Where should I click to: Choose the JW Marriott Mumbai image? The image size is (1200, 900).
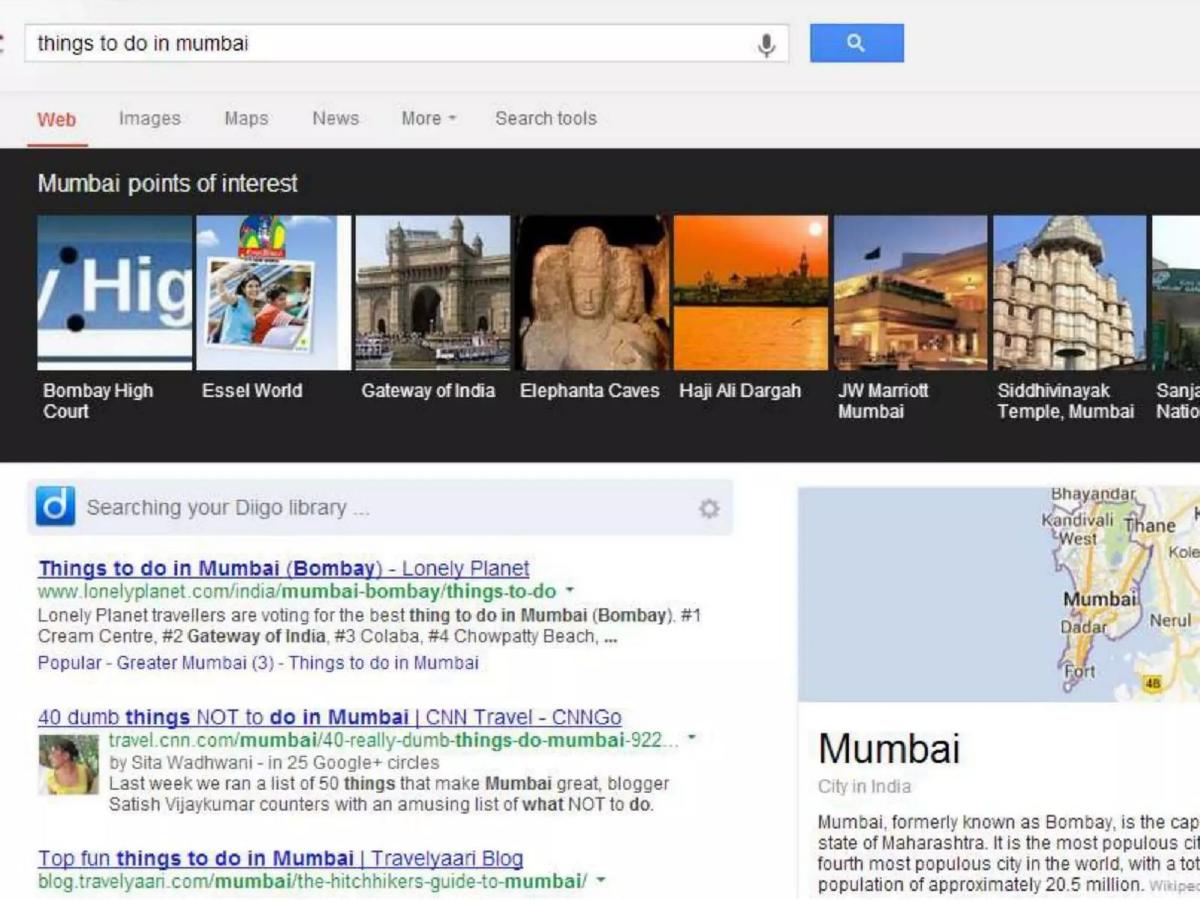tap(910, 293)
